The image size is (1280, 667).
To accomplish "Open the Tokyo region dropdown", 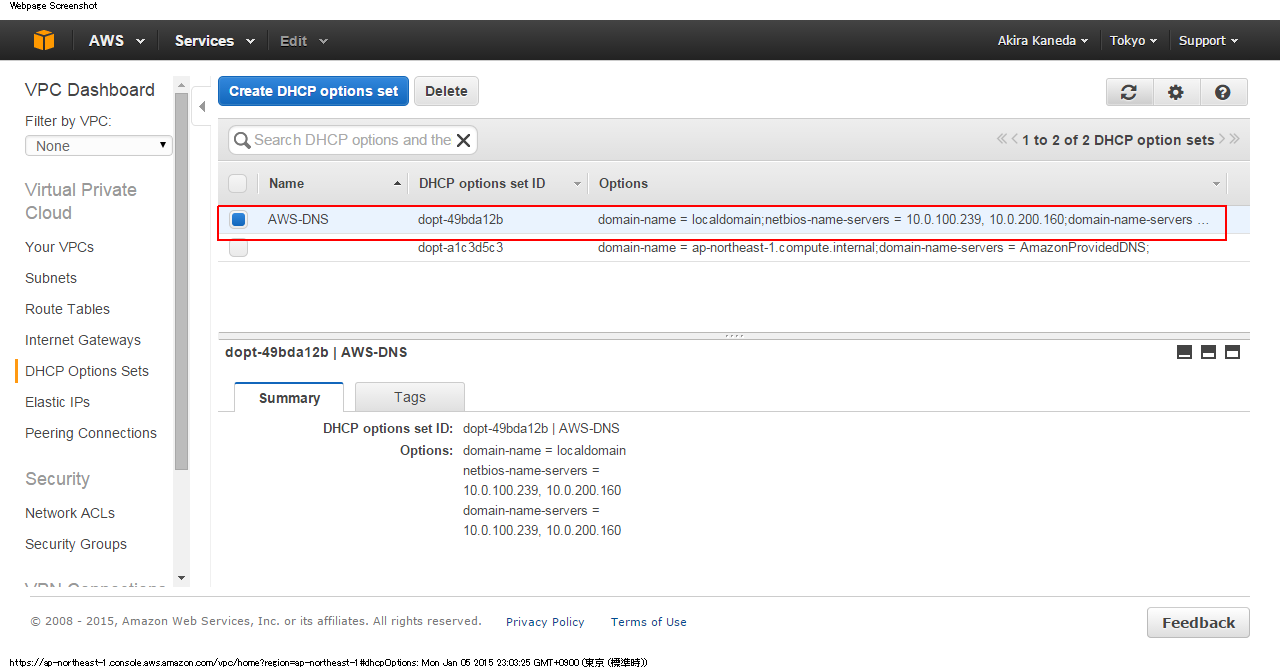I will (x=1133, y=41).
